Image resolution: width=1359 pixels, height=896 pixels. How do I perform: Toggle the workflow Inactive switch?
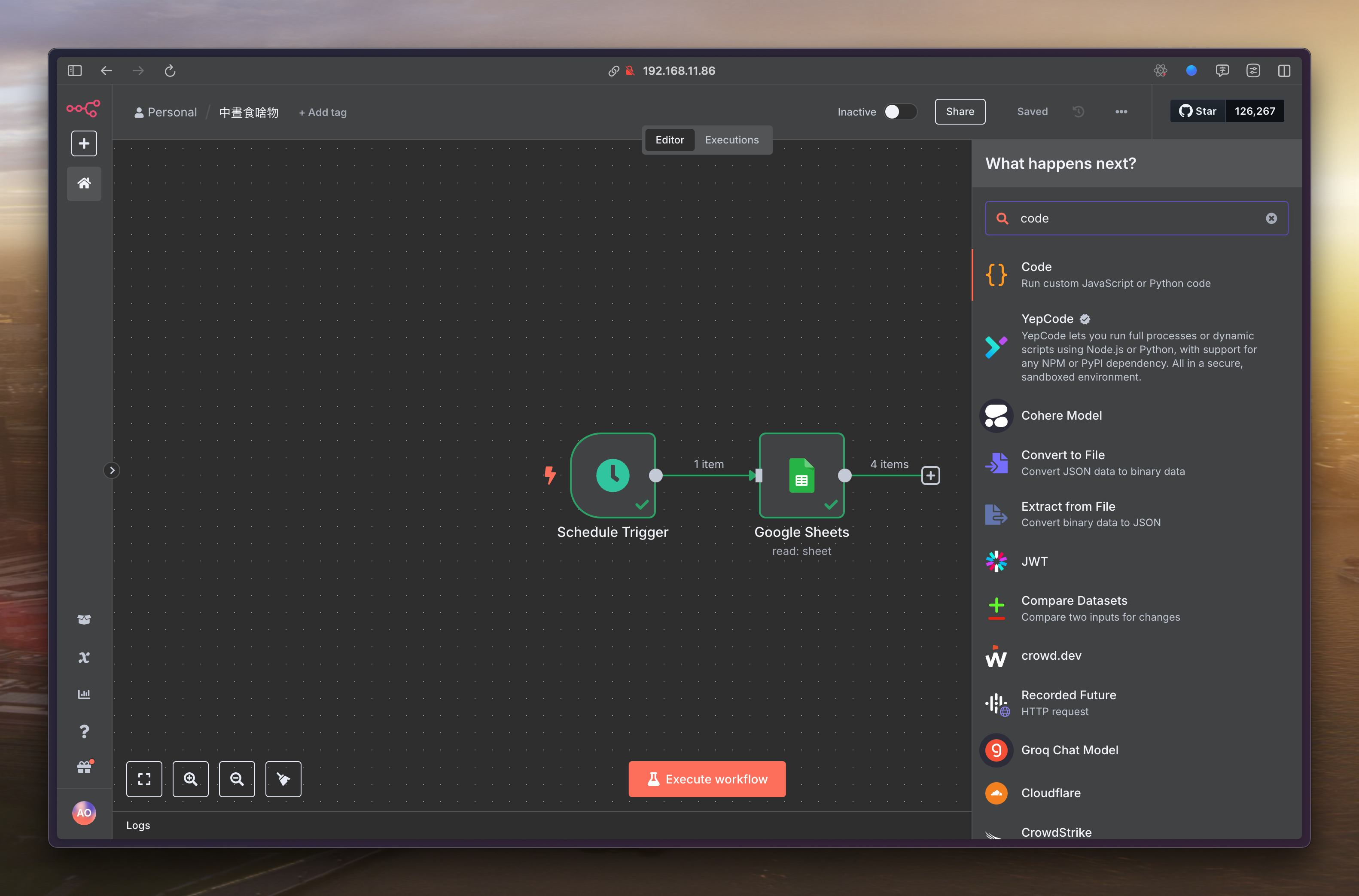tap(900, 112)
